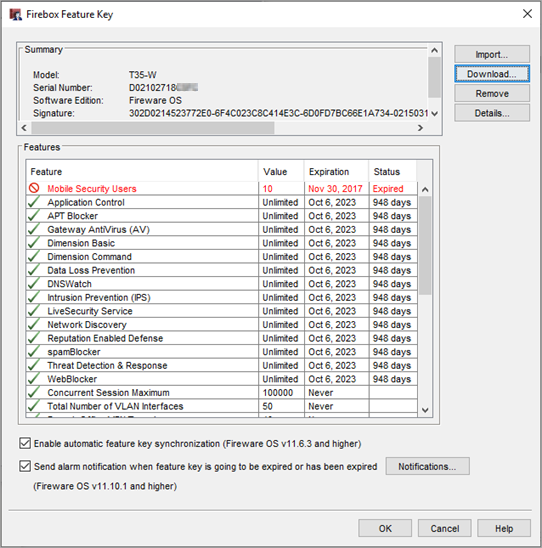Click the Summary scroll up arrow
Image resolution: width=542 pixels, height=548 pixels.
[x=434, y=50]
